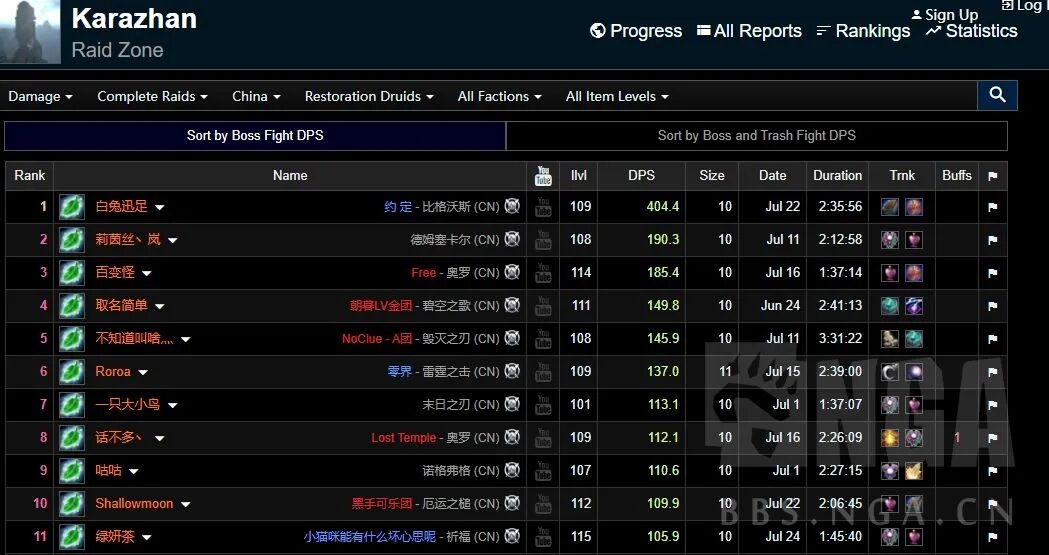Click the DPS column header

tap(641, 175)
